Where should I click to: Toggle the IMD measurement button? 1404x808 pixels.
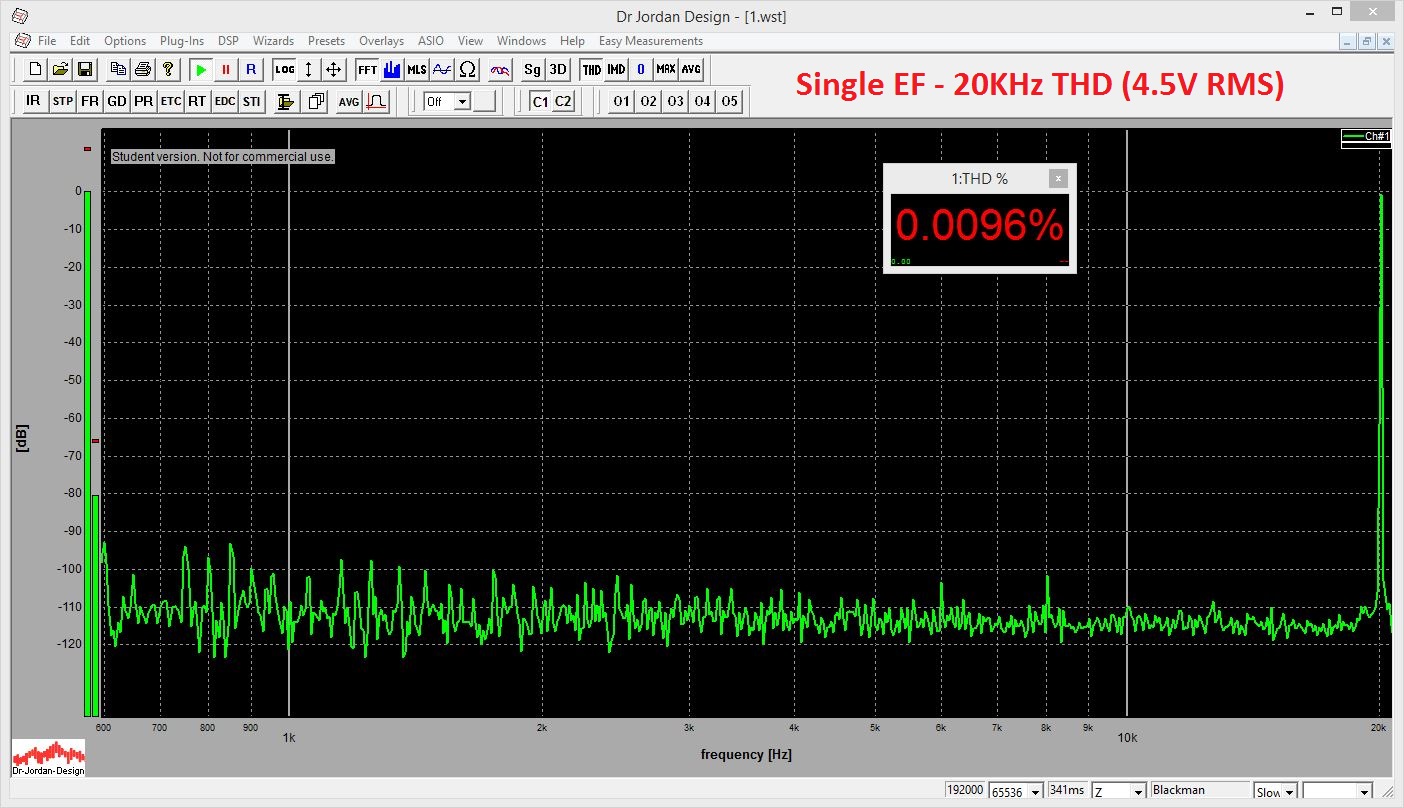[x=616, y=69]
